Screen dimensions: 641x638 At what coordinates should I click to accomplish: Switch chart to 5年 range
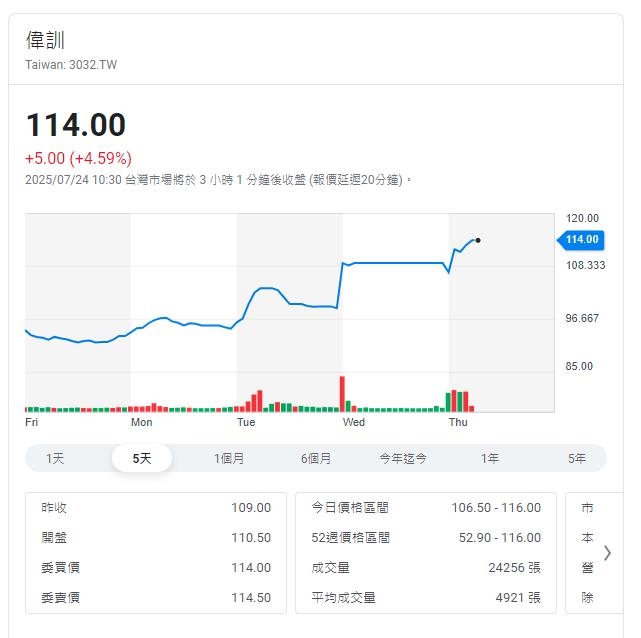tap(577, 458)
